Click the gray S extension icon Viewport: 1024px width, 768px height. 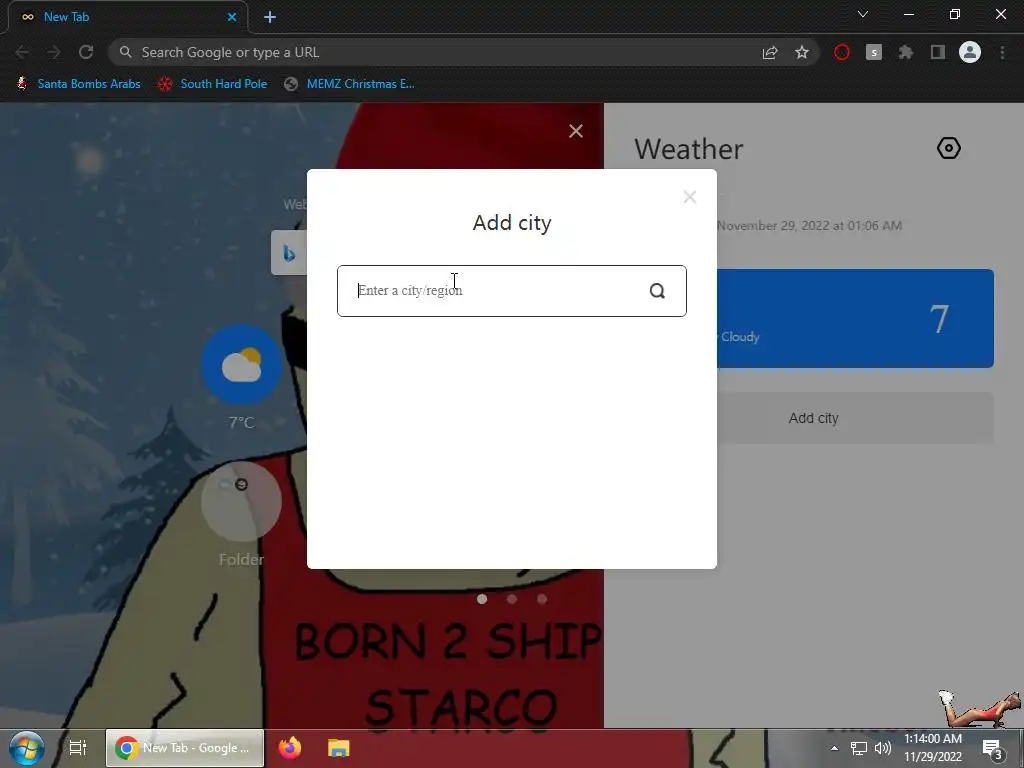[x=874, y=52]
